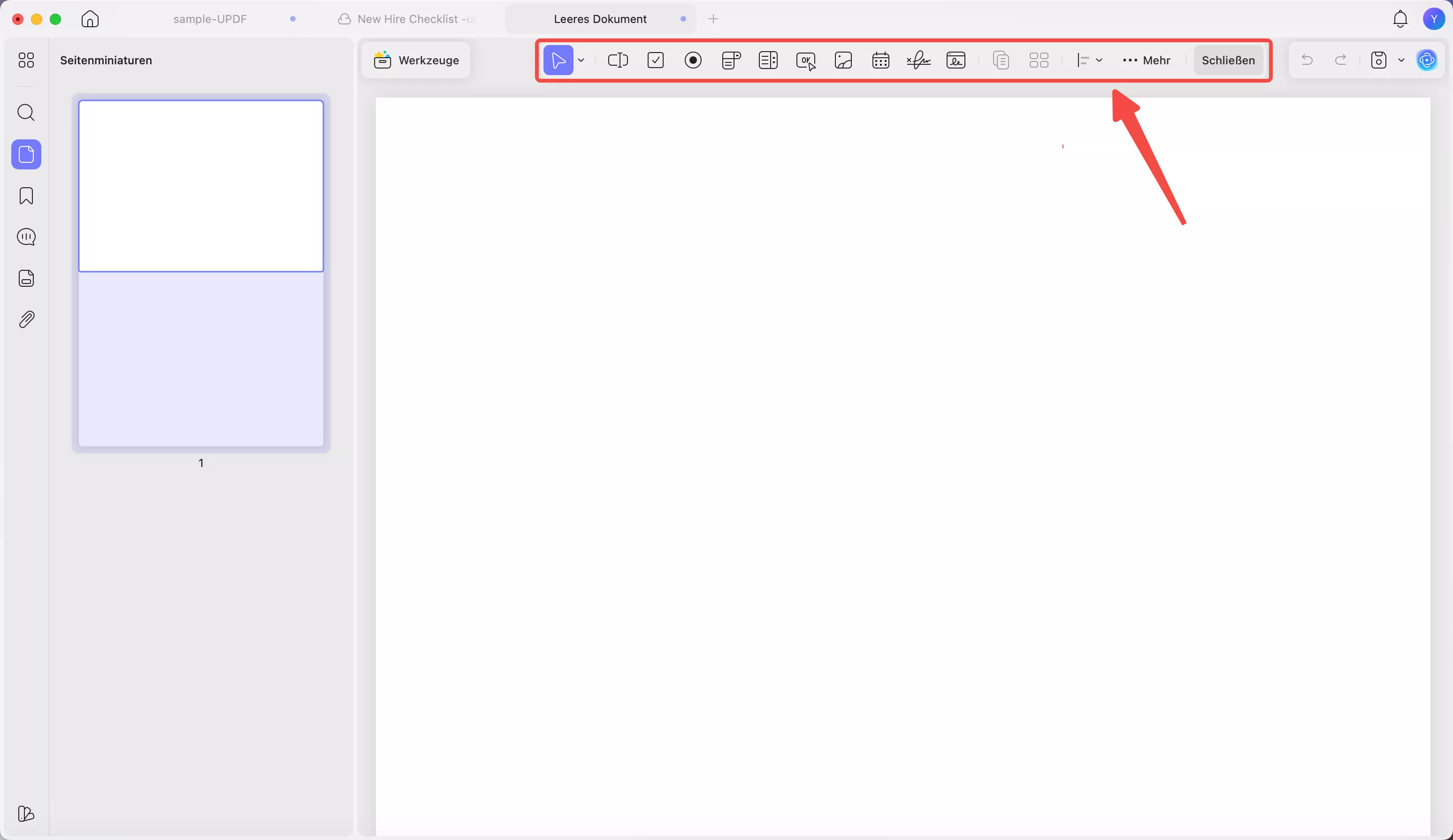
Task: Open the bookmarks sidebar panel
Action: point(26,196)
